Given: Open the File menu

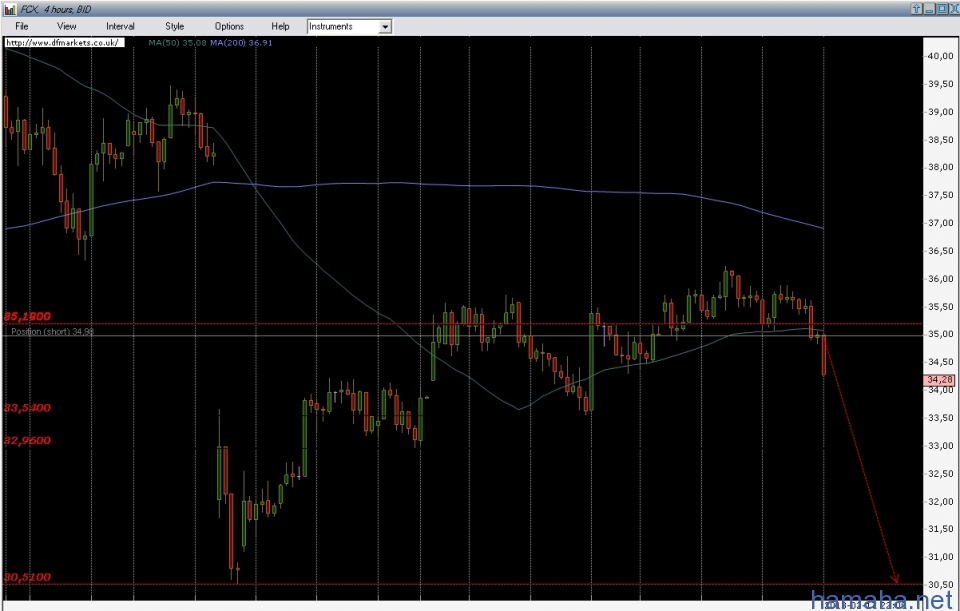Looking at the screenshot, I should pos(21,26).
